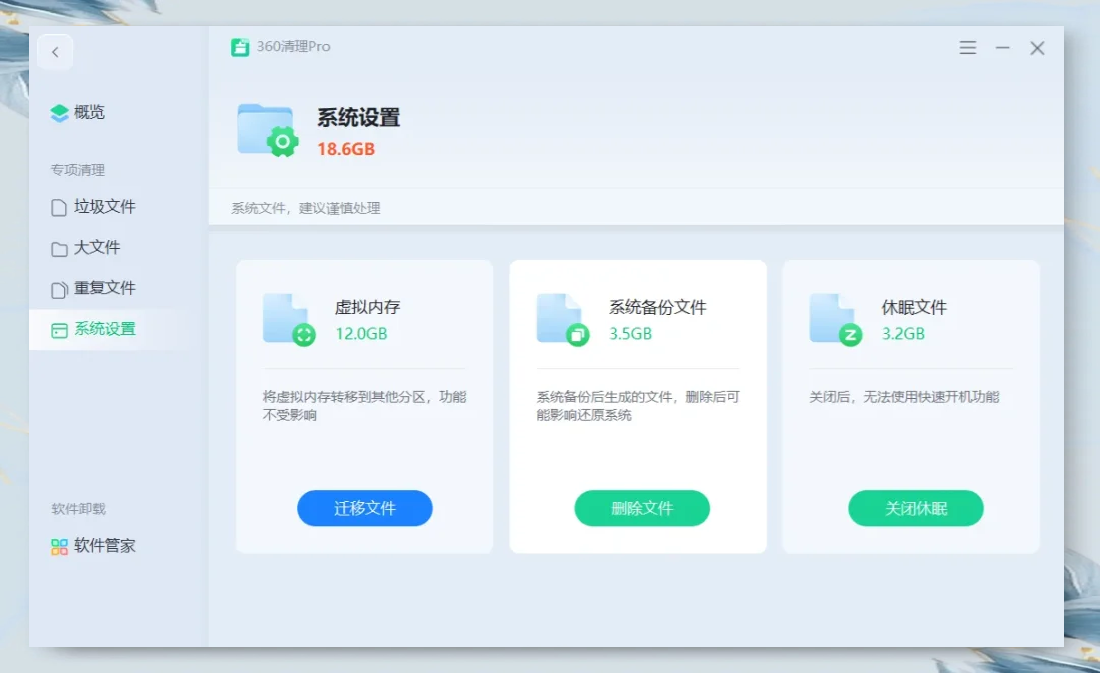Viewport: 1100px width, 673px height.
Task: Click the 虚拟内存 card title
Action: click(x=368, y=307)
